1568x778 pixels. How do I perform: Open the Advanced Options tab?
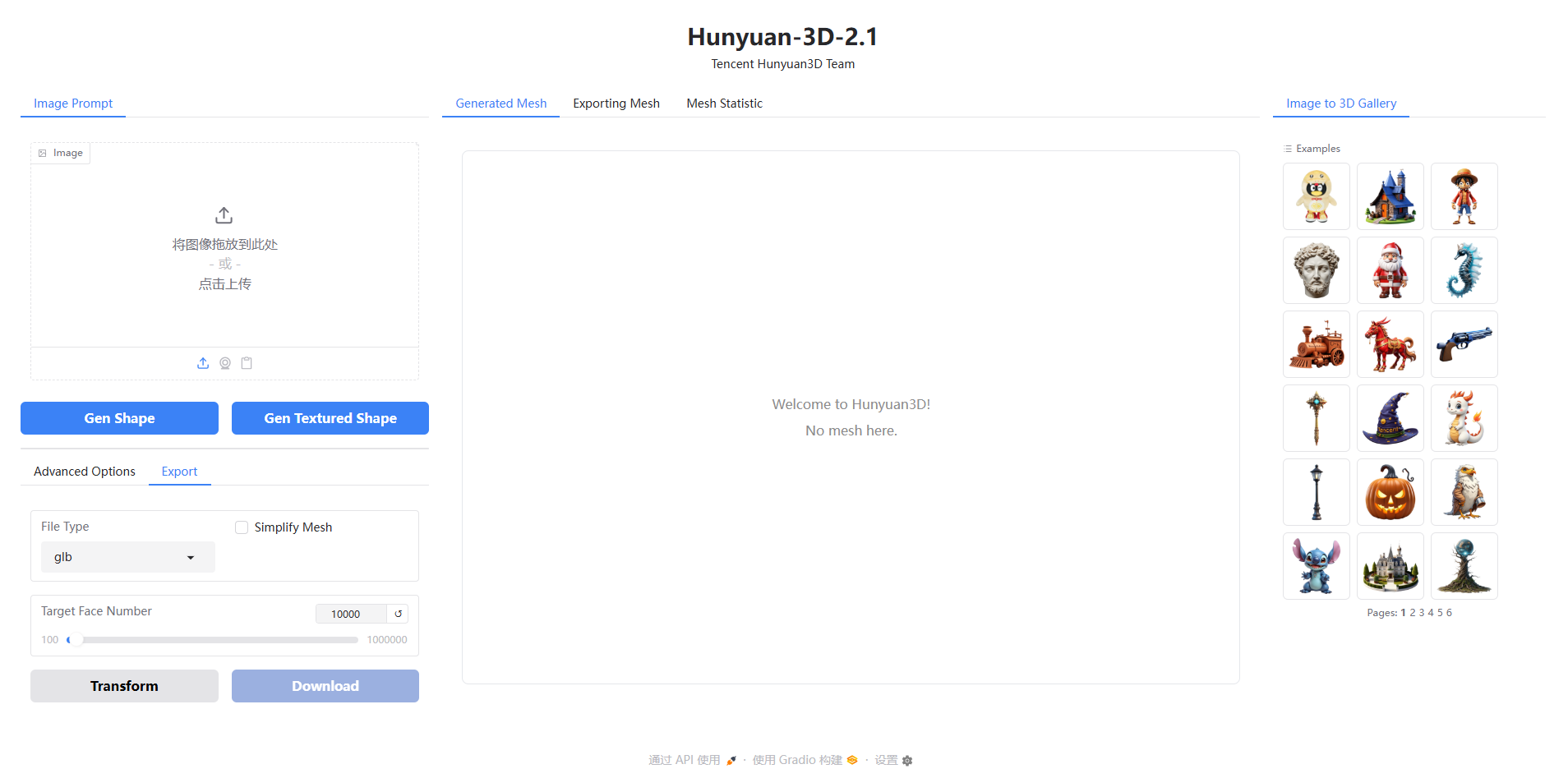[x=85, y=472]
